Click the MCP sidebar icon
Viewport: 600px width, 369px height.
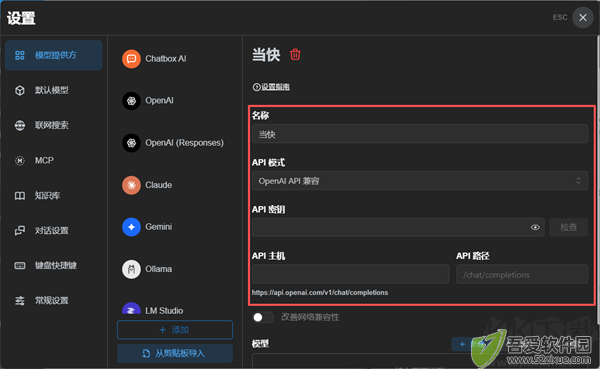[x=20, y=160]
